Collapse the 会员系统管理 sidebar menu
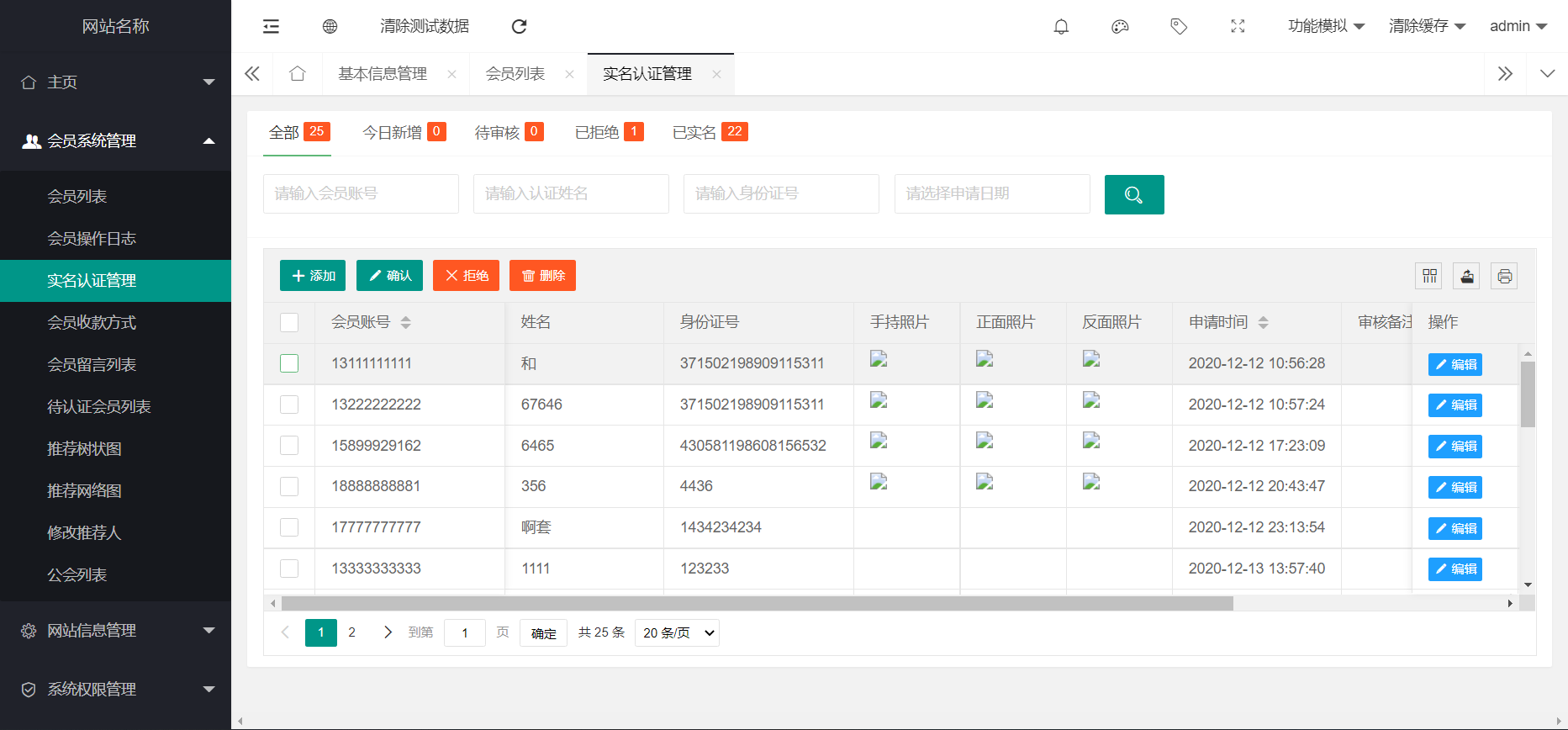This screenshot has width=1568, height=730. [115, 141]
